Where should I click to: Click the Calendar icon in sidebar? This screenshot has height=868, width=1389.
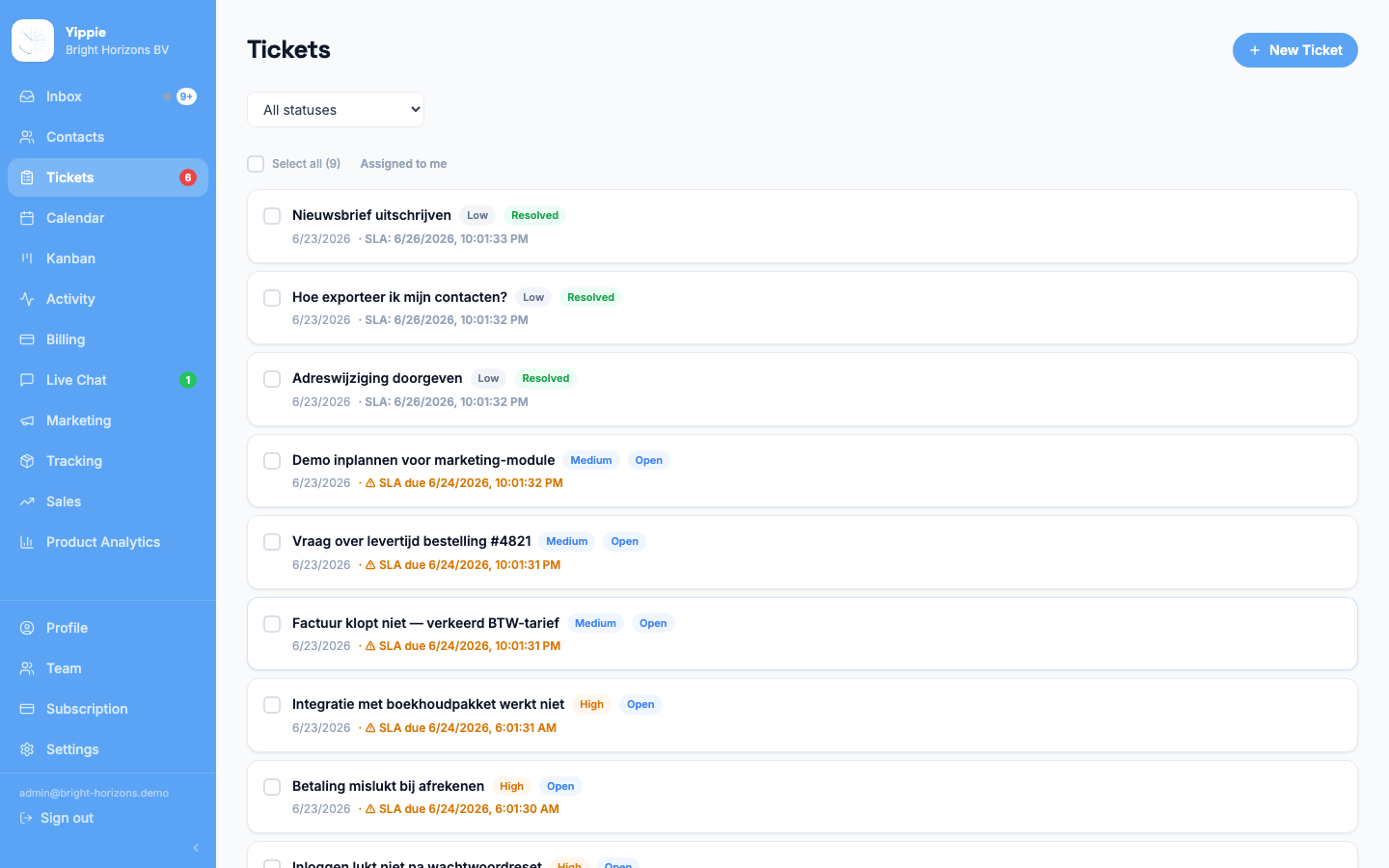pyautogui.click(x=27, y=218)
